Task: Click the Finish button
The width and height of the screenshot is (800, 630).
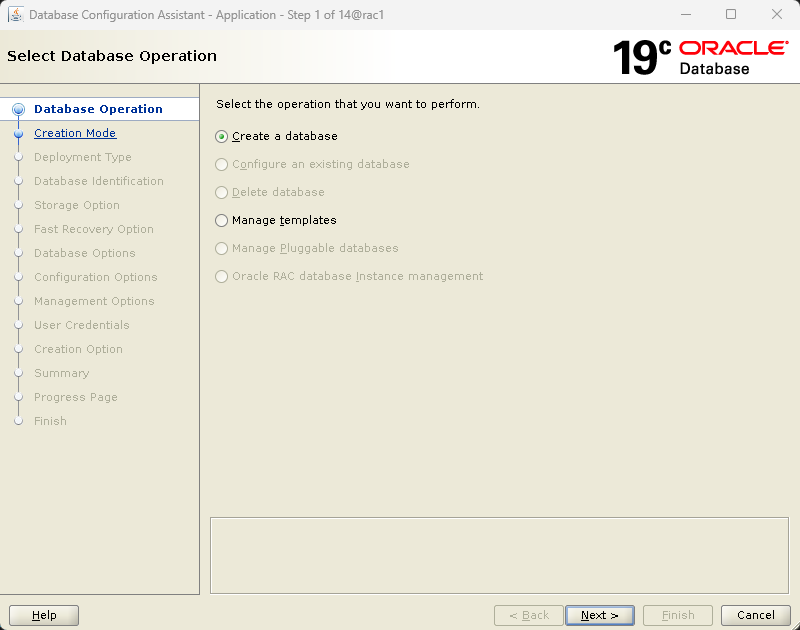Action: (x=677, y=615)
